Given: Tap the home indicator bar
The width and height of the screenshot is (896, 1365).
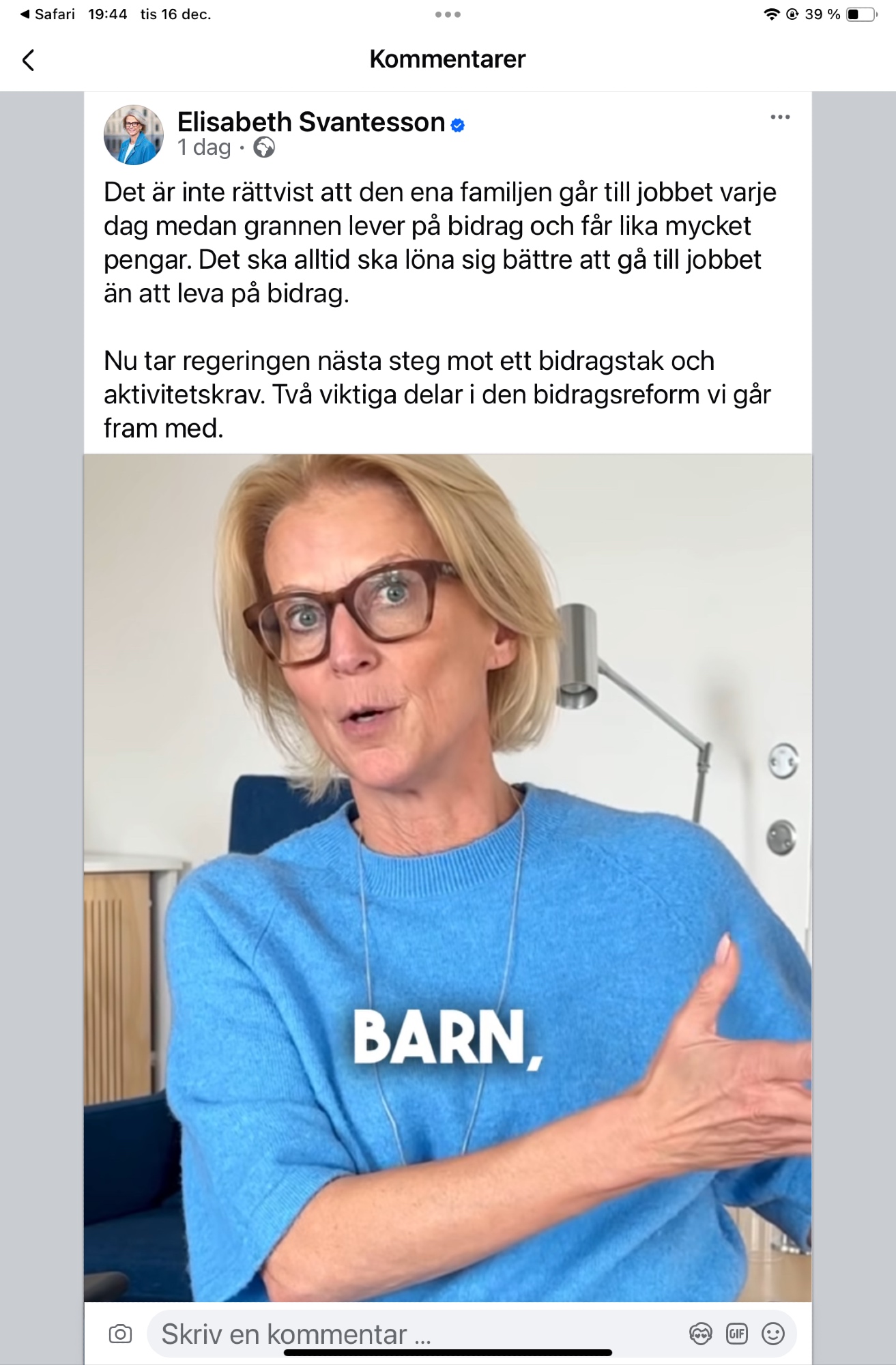Looking at the screenshot, I should tap(448, 1353).
